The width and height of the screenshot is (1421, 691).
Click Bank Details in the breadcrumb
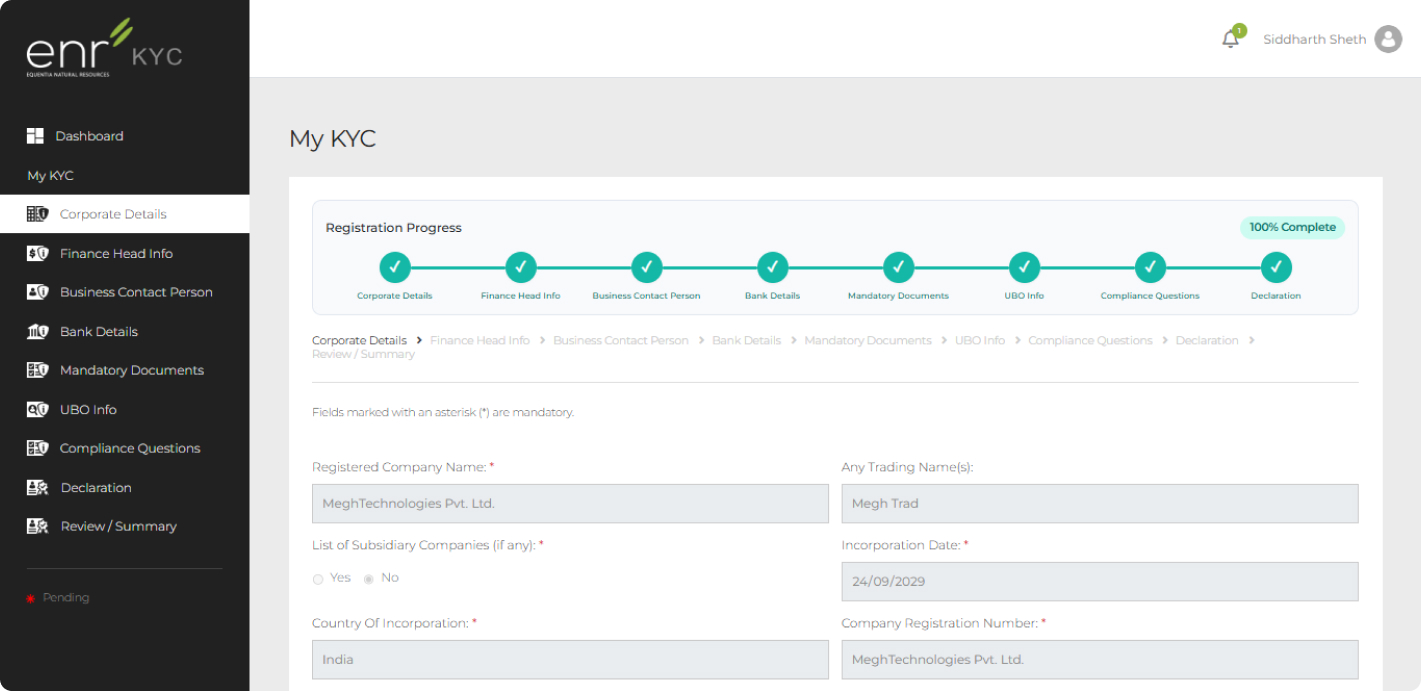[x=746, y=340]
